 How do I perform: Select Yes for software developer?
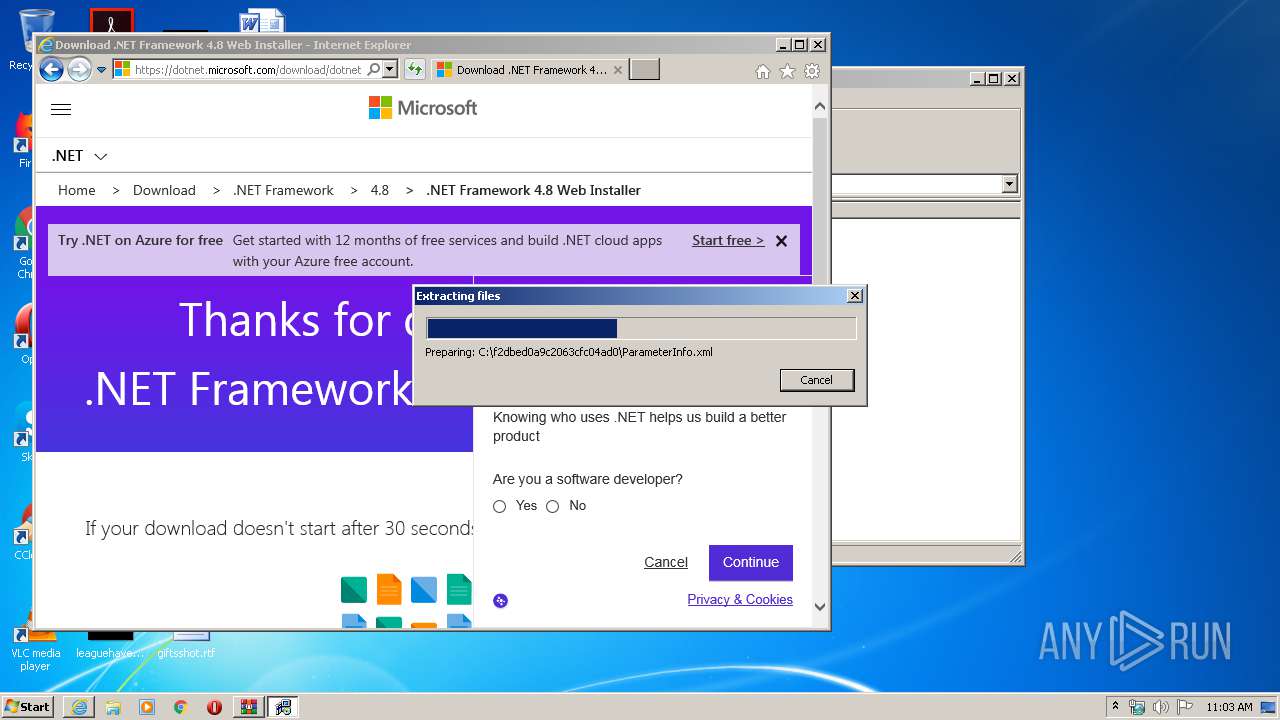pos(500,506)
